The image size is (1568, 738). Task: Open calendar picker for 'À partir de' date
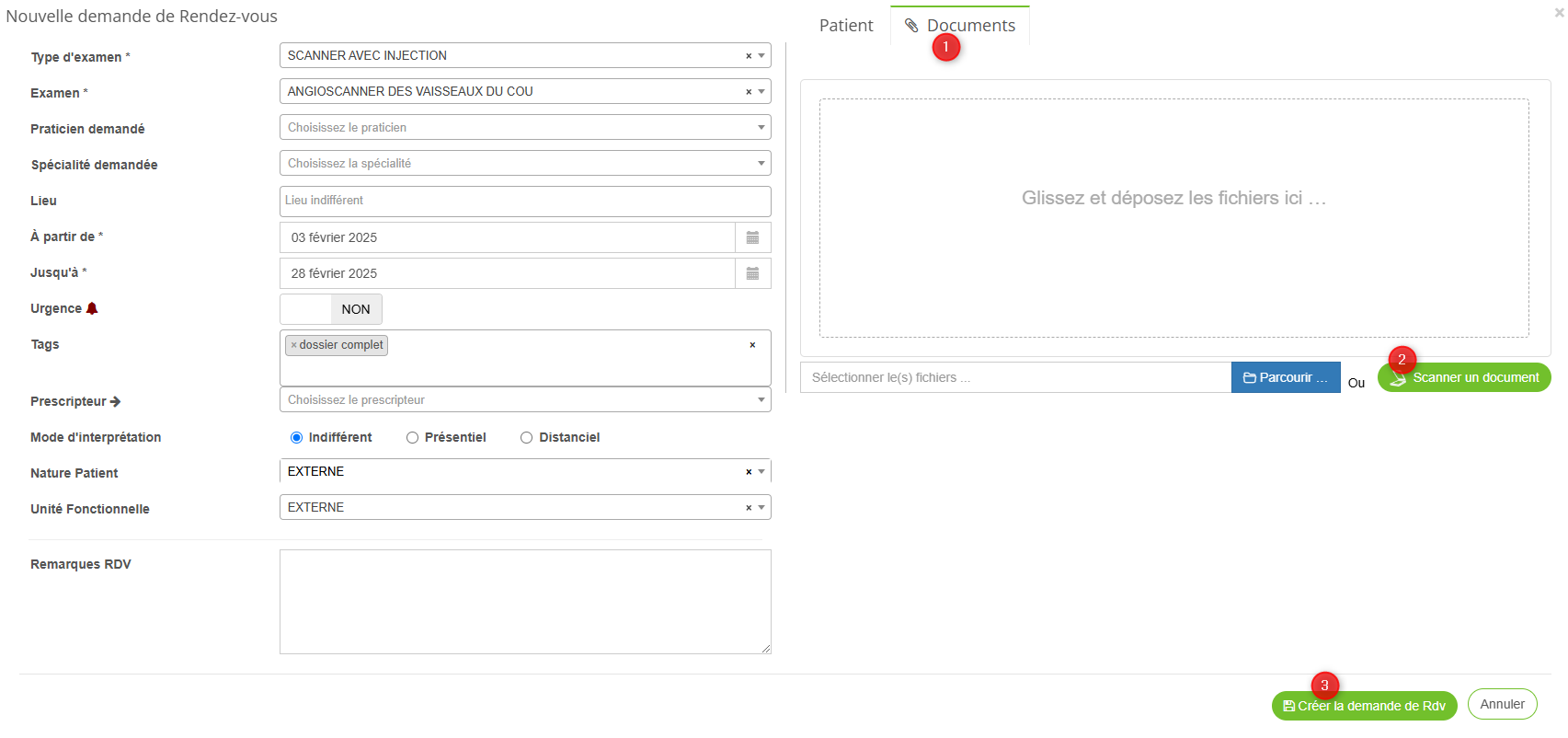[752, 237]
